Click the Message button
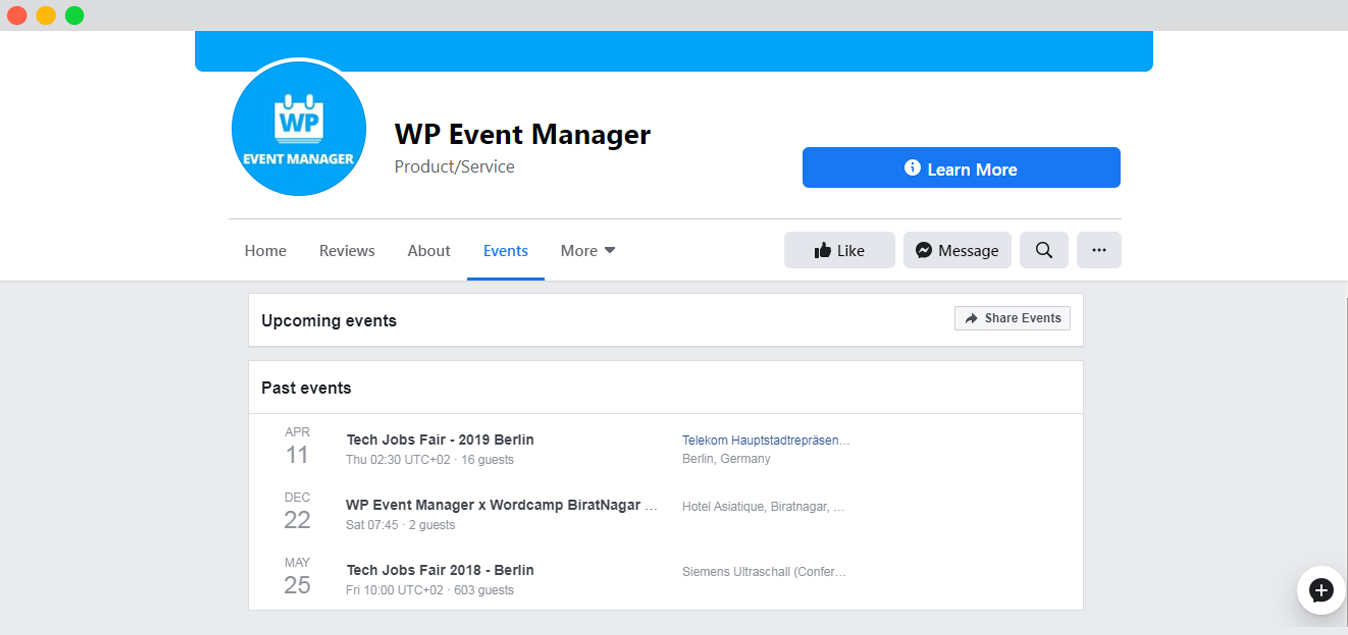1348x635 pixels. pyautogui.click(x=957, y=250)
